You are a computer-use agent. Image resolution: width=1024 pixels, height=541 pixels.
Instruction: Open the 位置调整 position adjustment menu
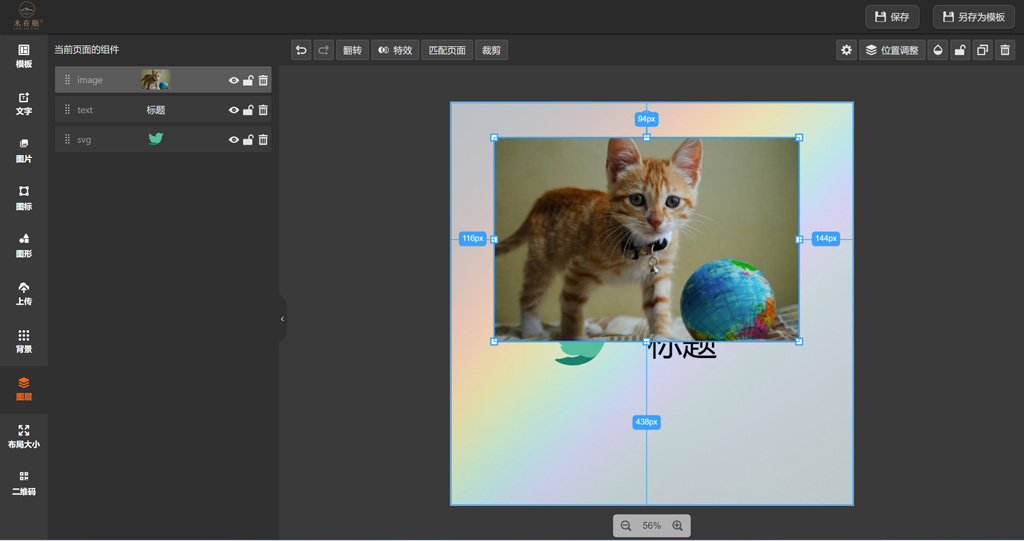click(892, 50)
